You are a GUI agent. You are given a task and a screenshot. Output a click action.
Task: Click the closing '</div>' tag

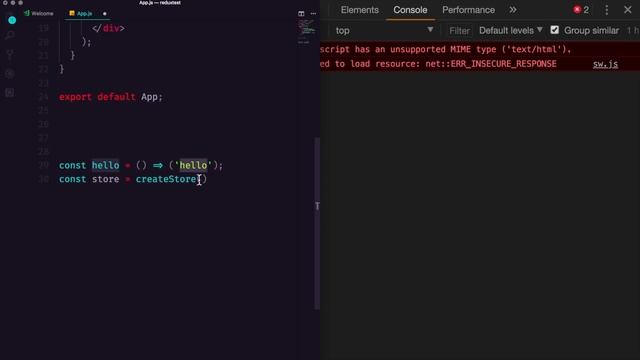pyautogui.click(x=108, y=28)
